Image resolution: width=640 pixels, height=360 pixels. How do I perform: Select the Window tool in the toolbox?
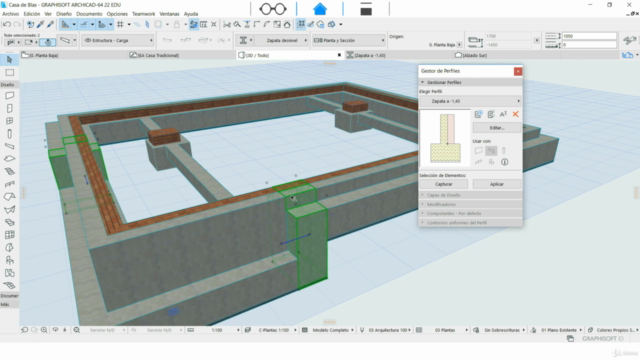(9, 121)
